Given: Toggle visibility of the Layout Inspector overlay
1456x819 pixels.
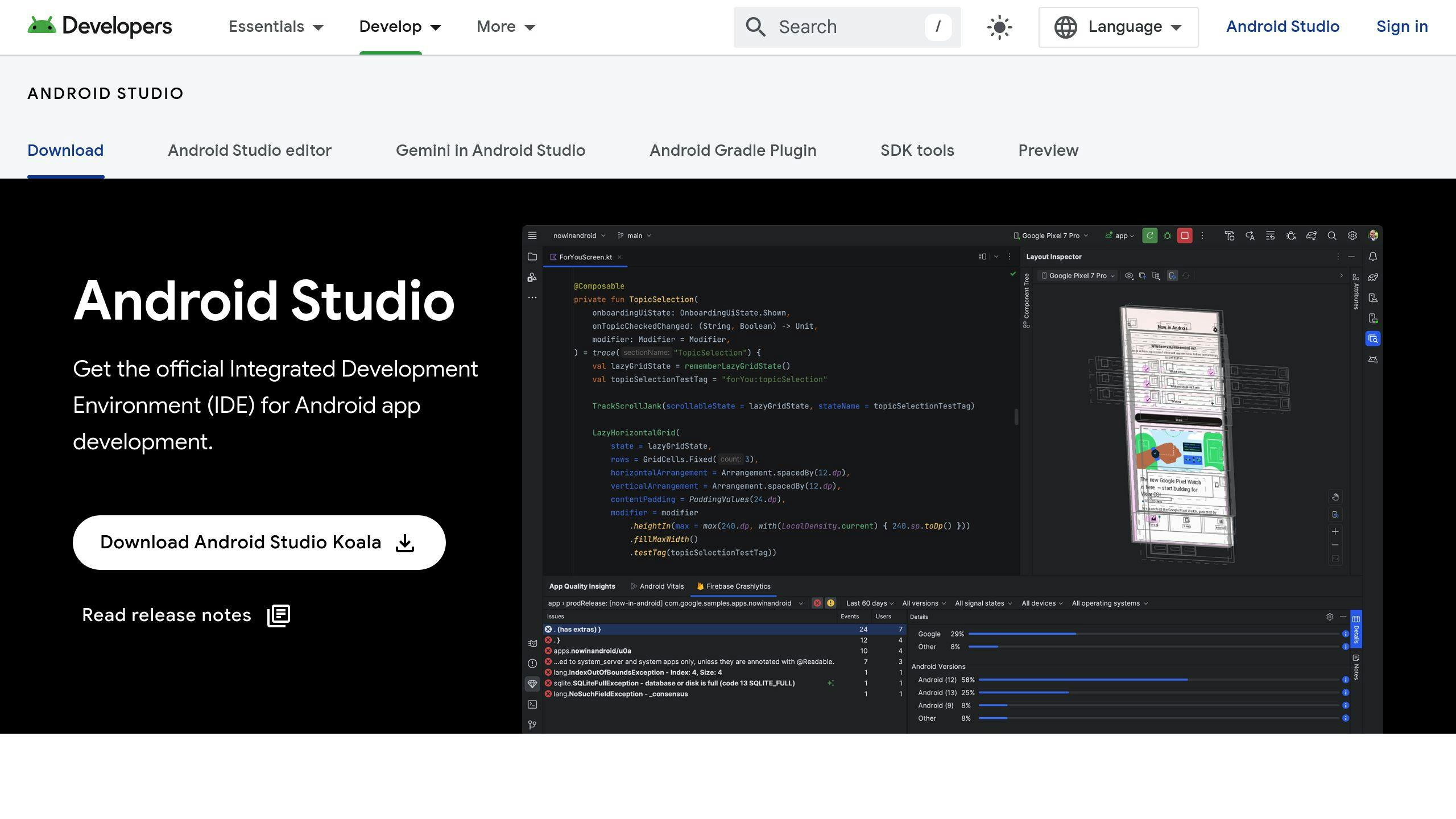Looking at the screenshot, I should click(1127, 276).
